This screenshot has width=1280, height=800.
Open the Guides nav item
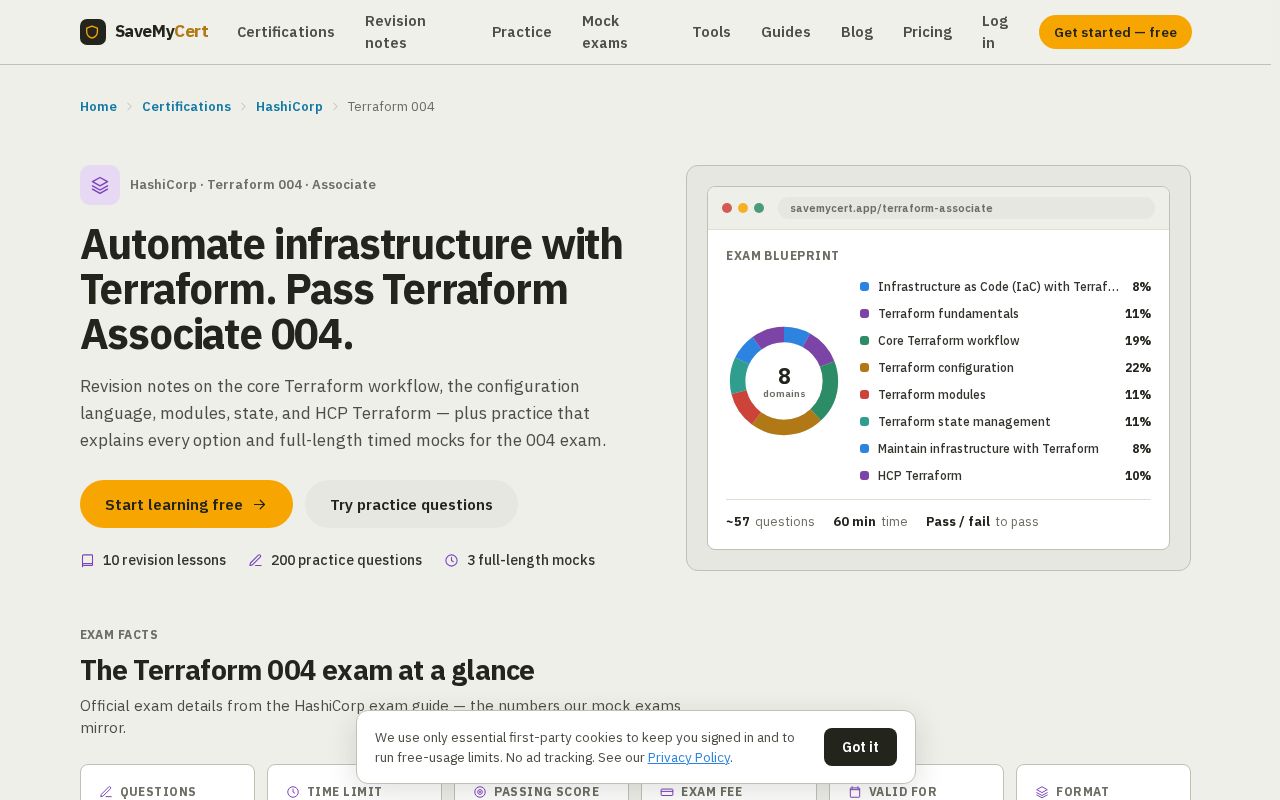coord(786,32)
